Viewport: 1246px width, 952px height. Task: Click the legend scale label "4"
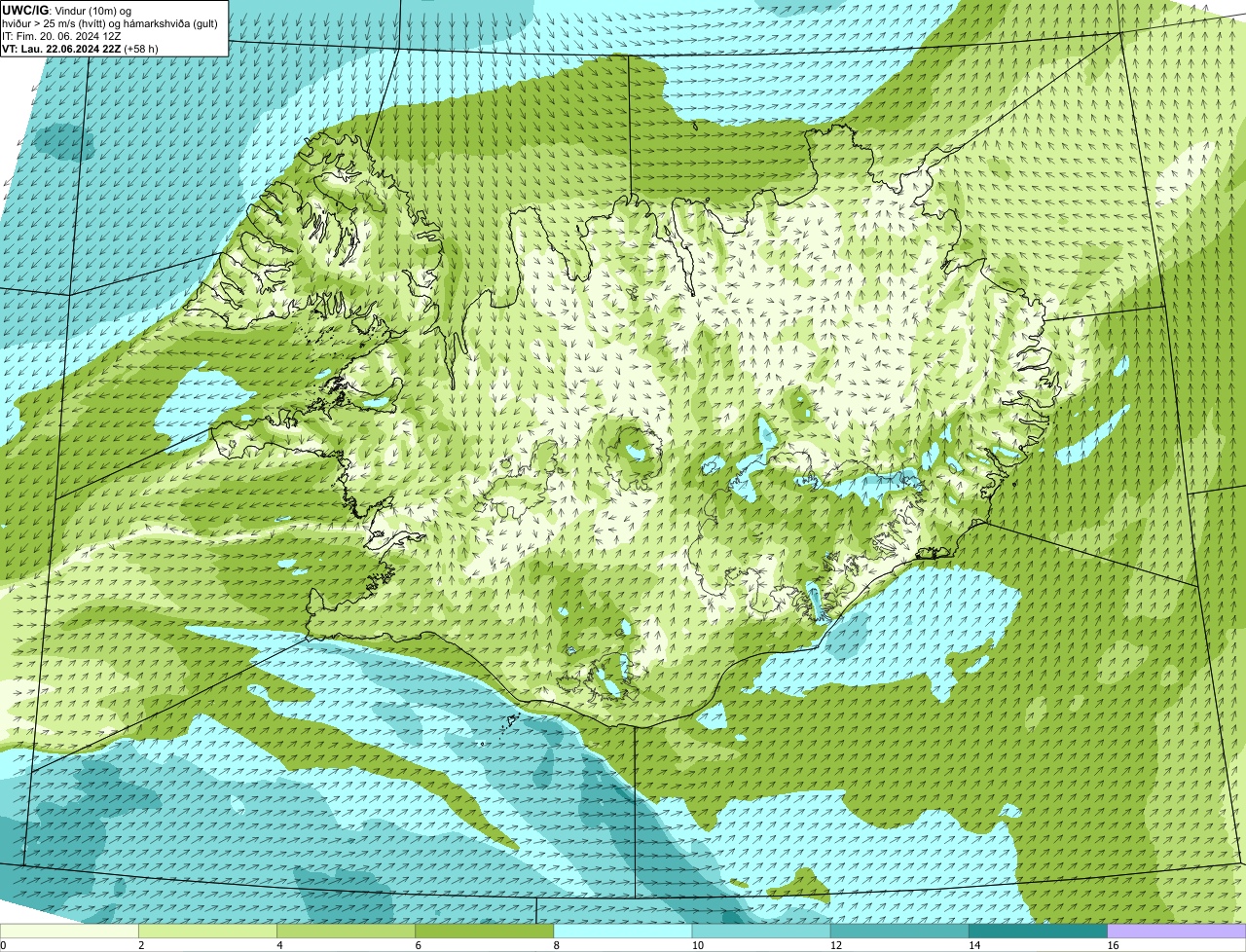(x=279, y=945)
